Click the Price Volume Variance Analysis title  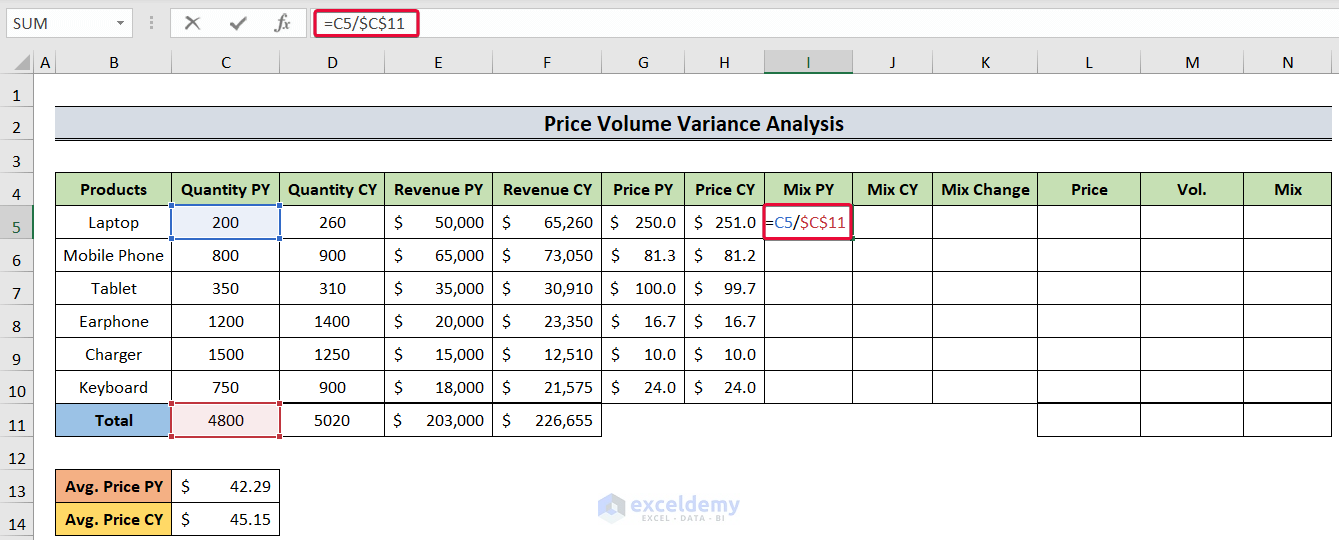[693, 124]
